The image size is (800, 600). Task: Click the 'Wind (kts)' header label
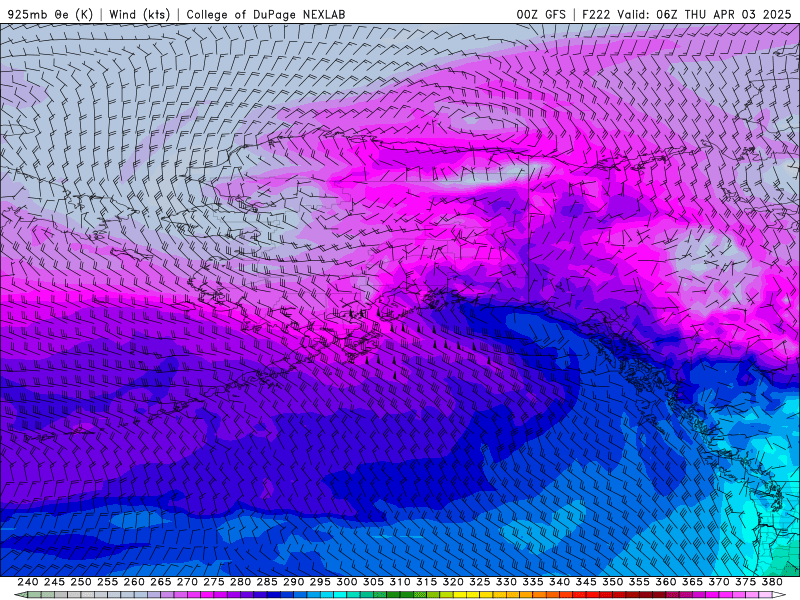140,14
